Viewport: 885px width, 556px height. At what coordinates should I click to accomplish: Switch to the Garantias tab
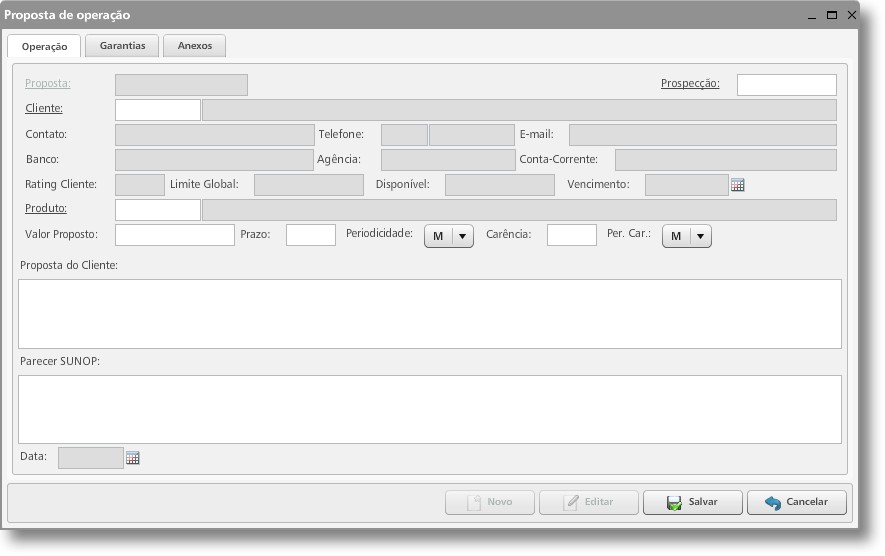pyautogui.click(x=122, y=46)
